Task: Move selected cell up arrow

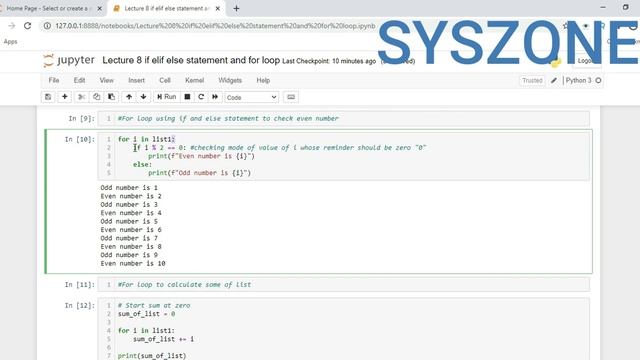Action: [x=129, y=97]
